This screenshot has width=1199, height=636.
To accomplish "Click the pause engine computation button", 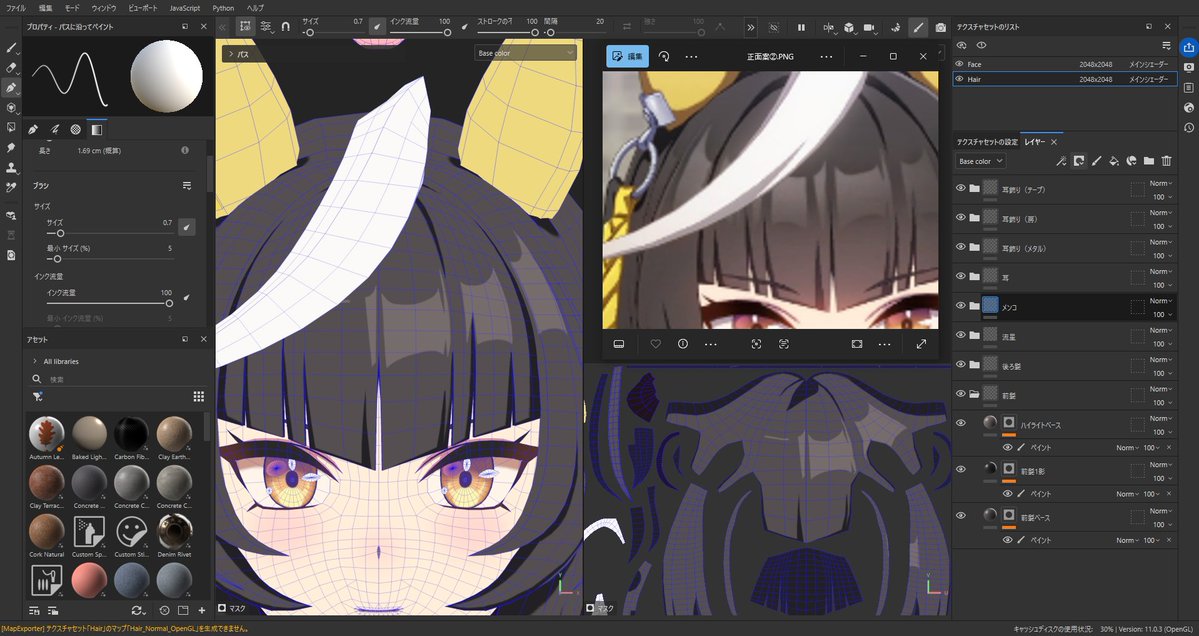I will [x=801, y=27].
